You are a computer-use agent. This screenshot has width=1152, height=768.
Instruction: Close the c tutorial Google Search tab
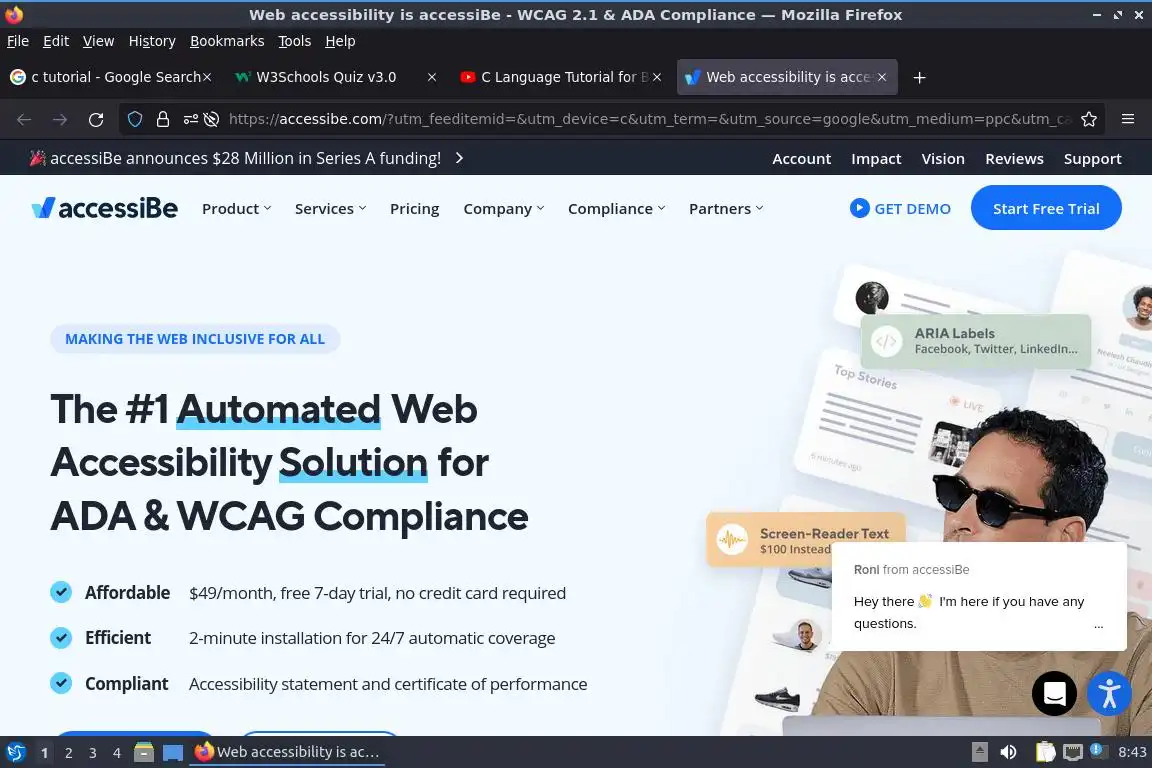207,77
